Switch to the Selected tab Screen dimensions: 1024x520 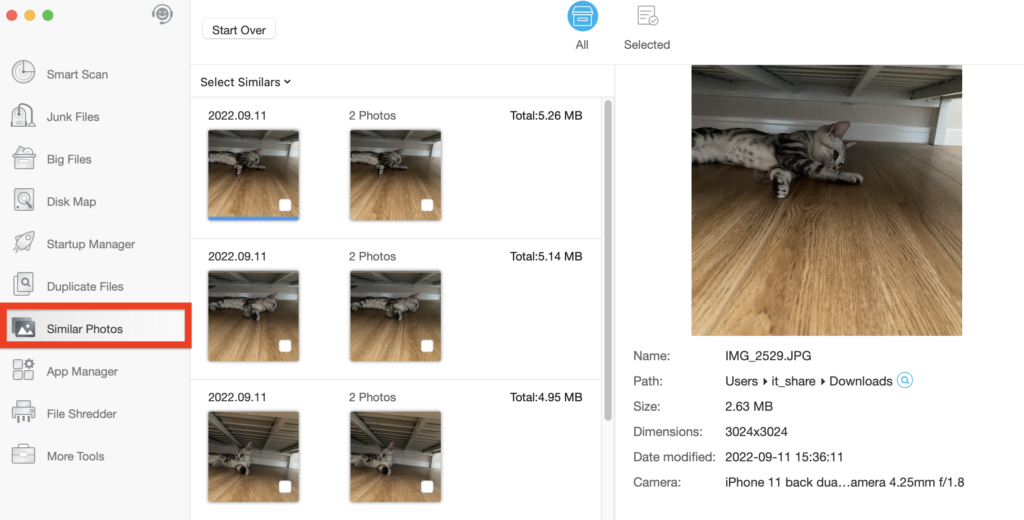coord(647,27)
